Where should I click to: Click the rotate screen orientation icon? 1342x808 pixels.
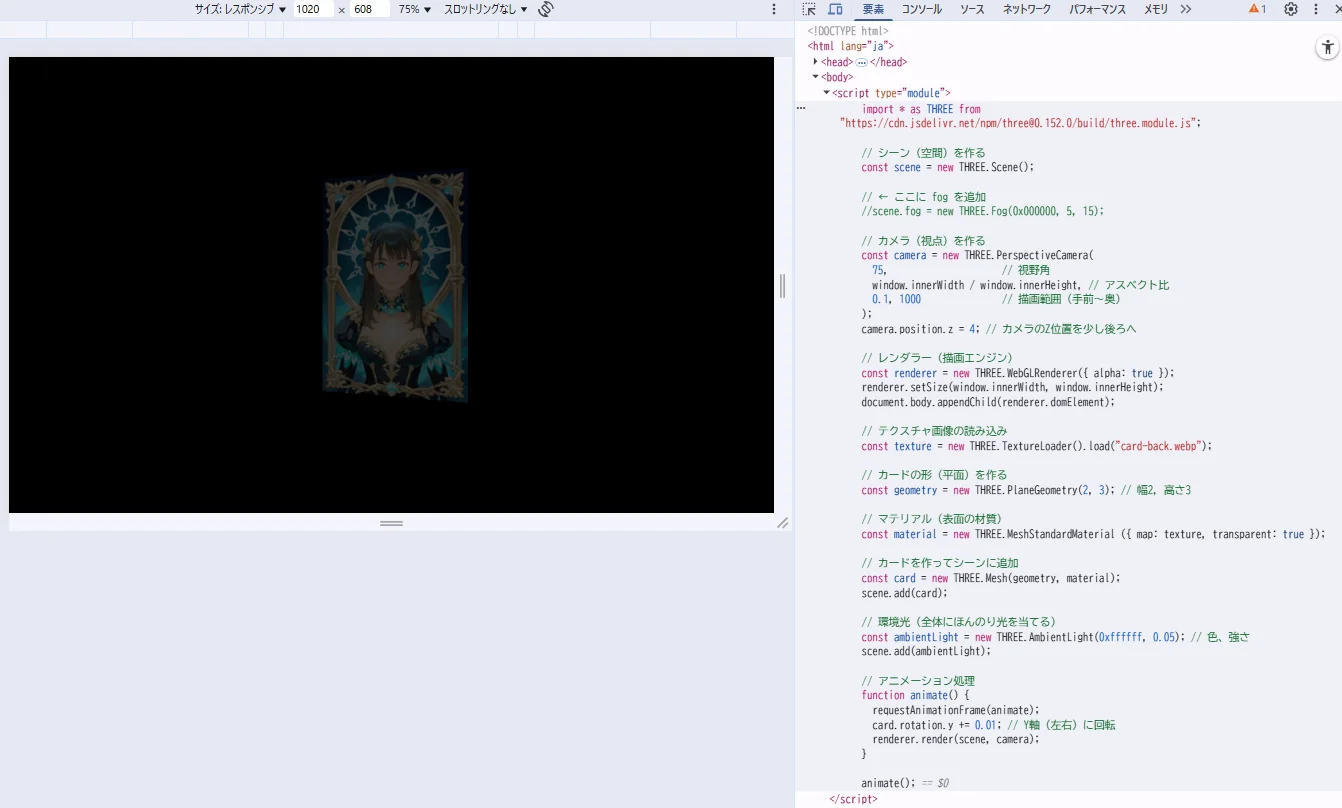(546, 9)
